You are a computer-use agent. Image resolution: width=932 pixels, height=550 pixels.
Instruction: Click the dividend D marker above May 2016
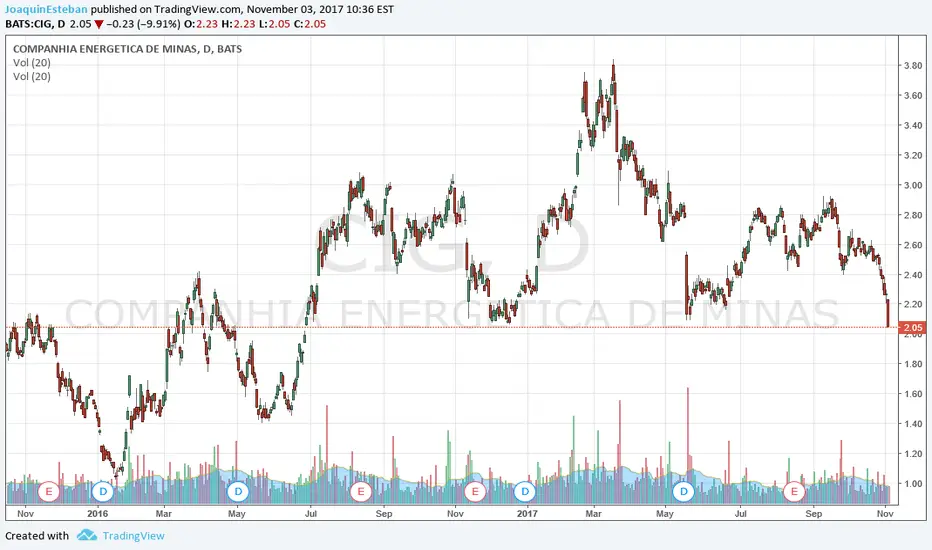(x=238, y=492)
